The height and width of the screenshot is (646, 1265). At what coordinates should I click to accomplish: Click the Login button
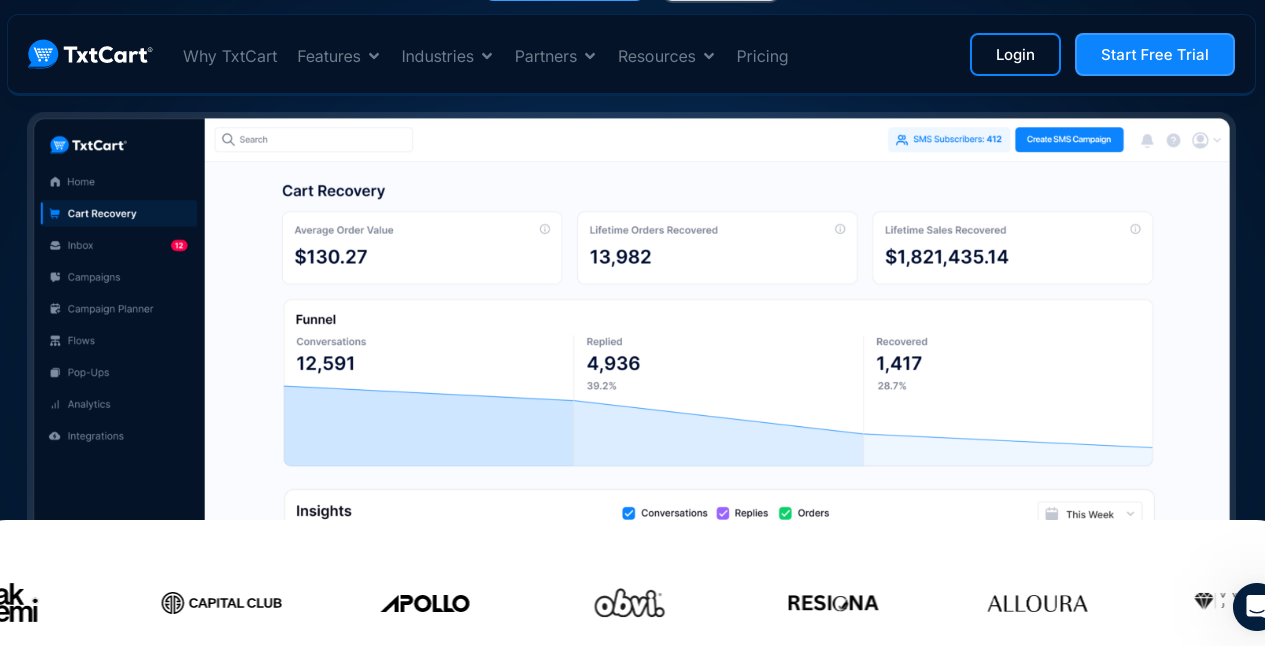pyautogui.click(x=1015, y=55)
